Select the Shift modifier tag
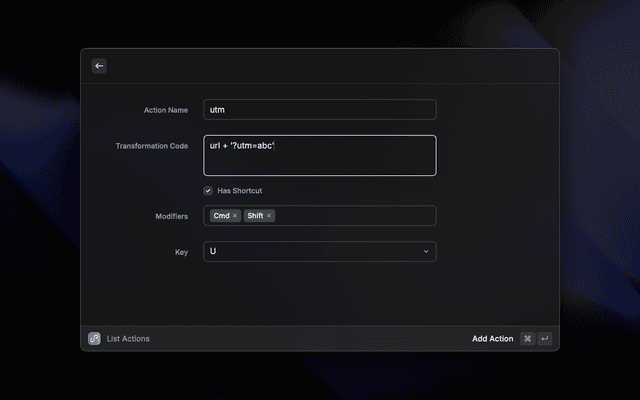Viewport: 640px width, 400px height. pos(254,216)
